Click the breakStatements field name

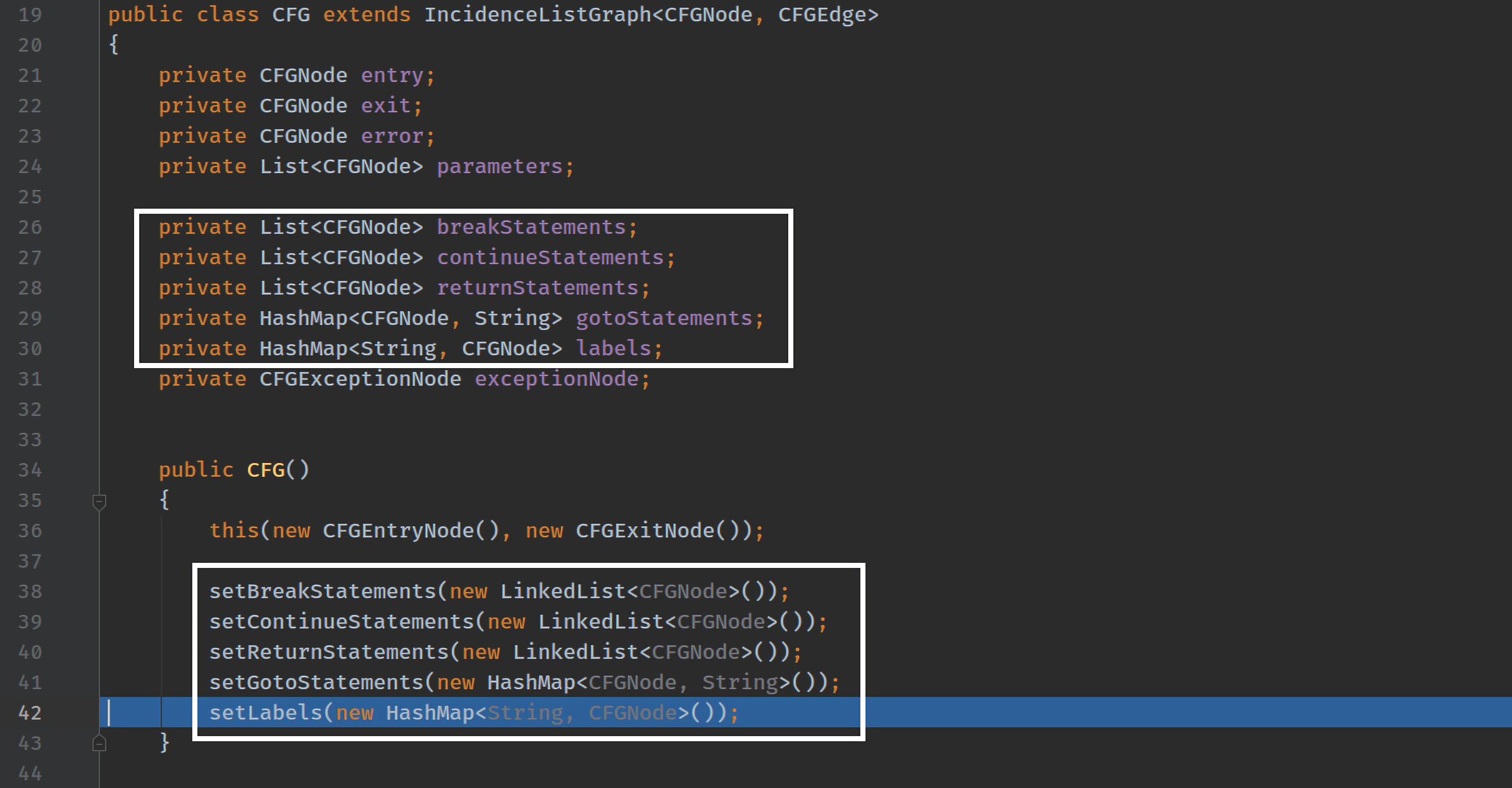coord(531,227)
